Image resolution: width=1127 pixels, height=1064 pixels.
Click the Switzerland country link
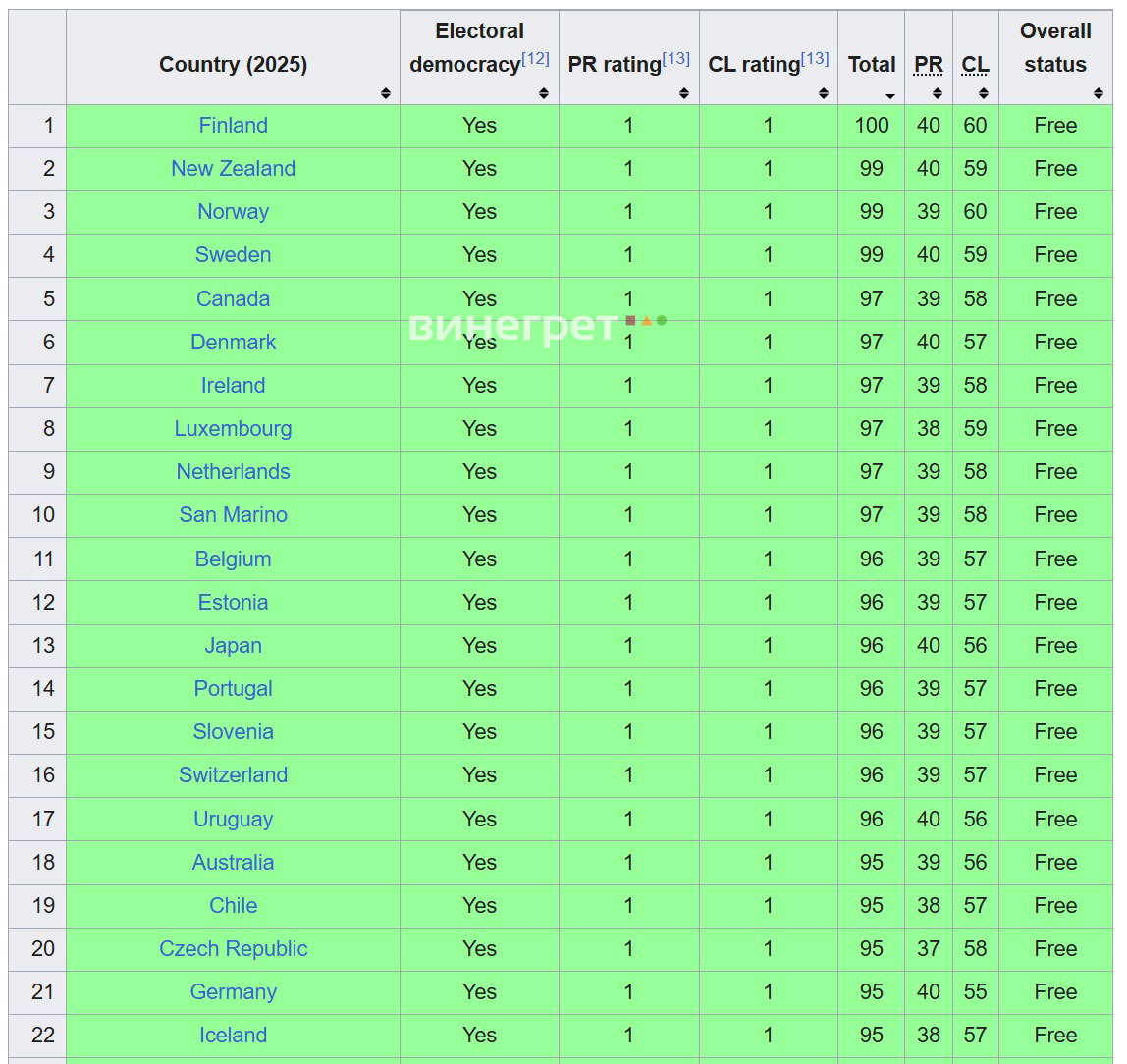[x=233, y=775]
